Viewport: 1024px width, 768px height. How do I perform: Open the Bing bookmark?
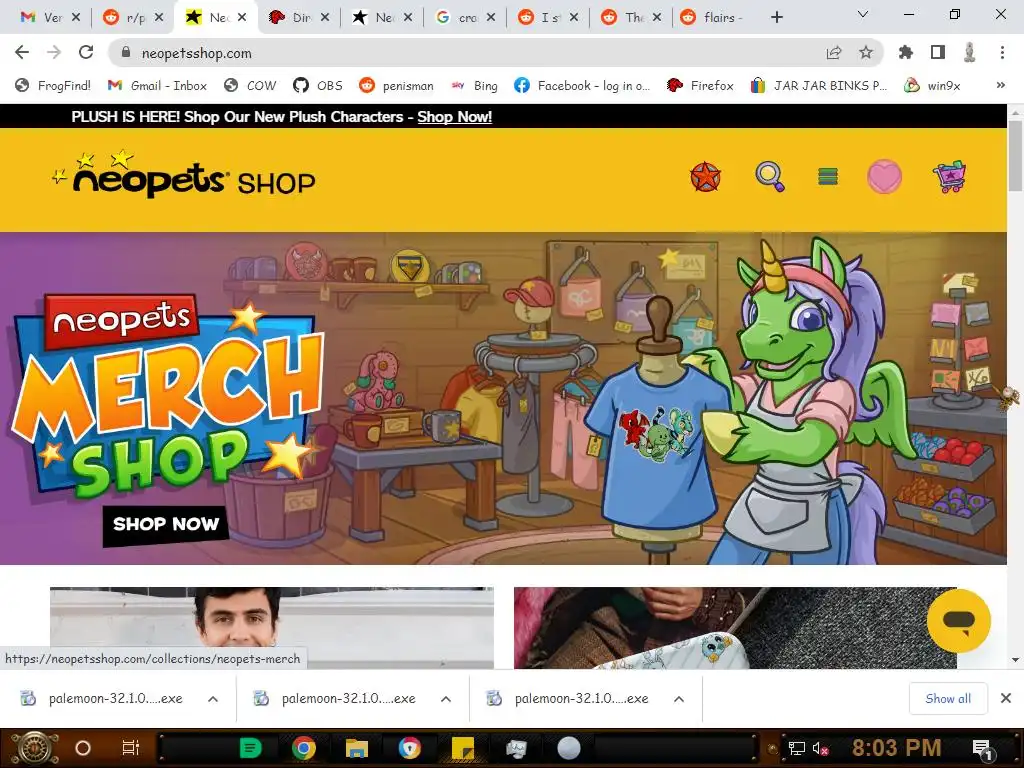(x=475, y=86)
